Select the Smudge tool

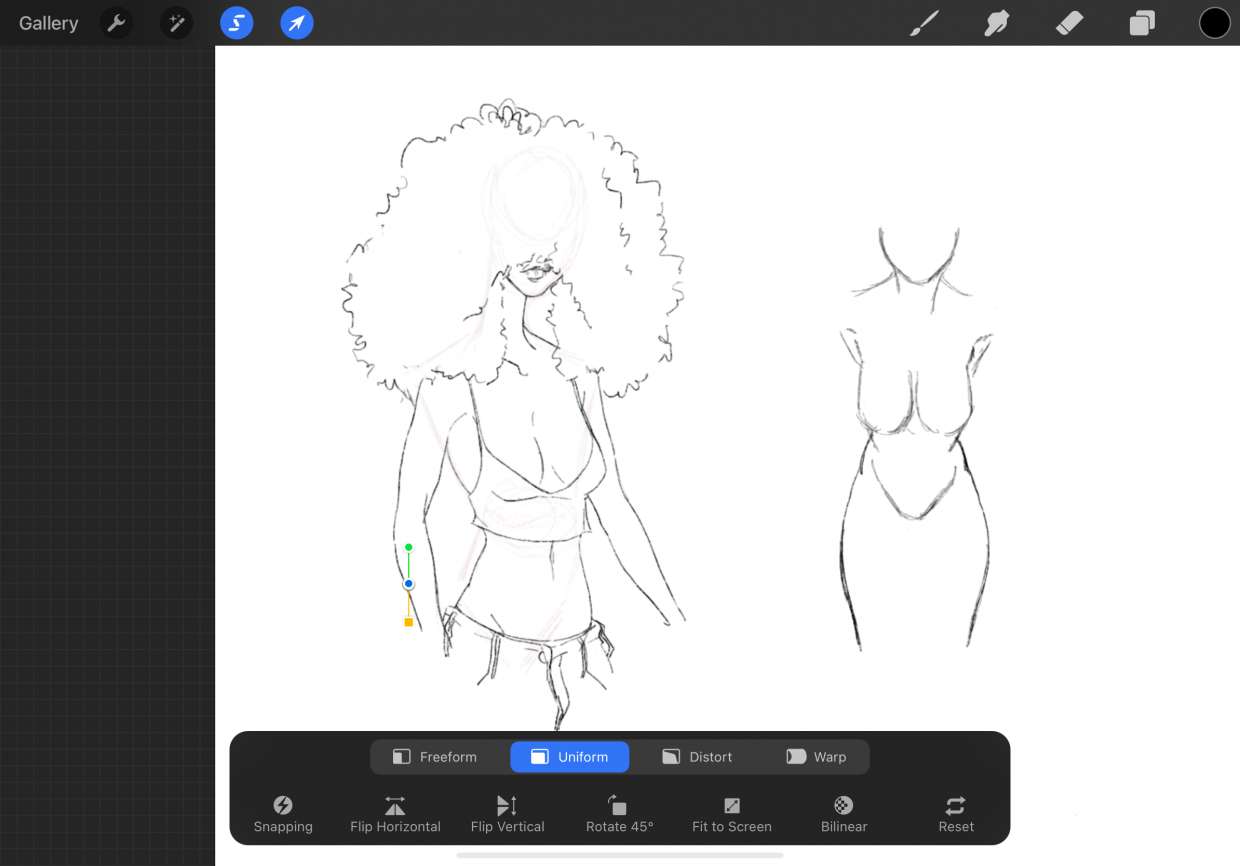coord(997,23)
